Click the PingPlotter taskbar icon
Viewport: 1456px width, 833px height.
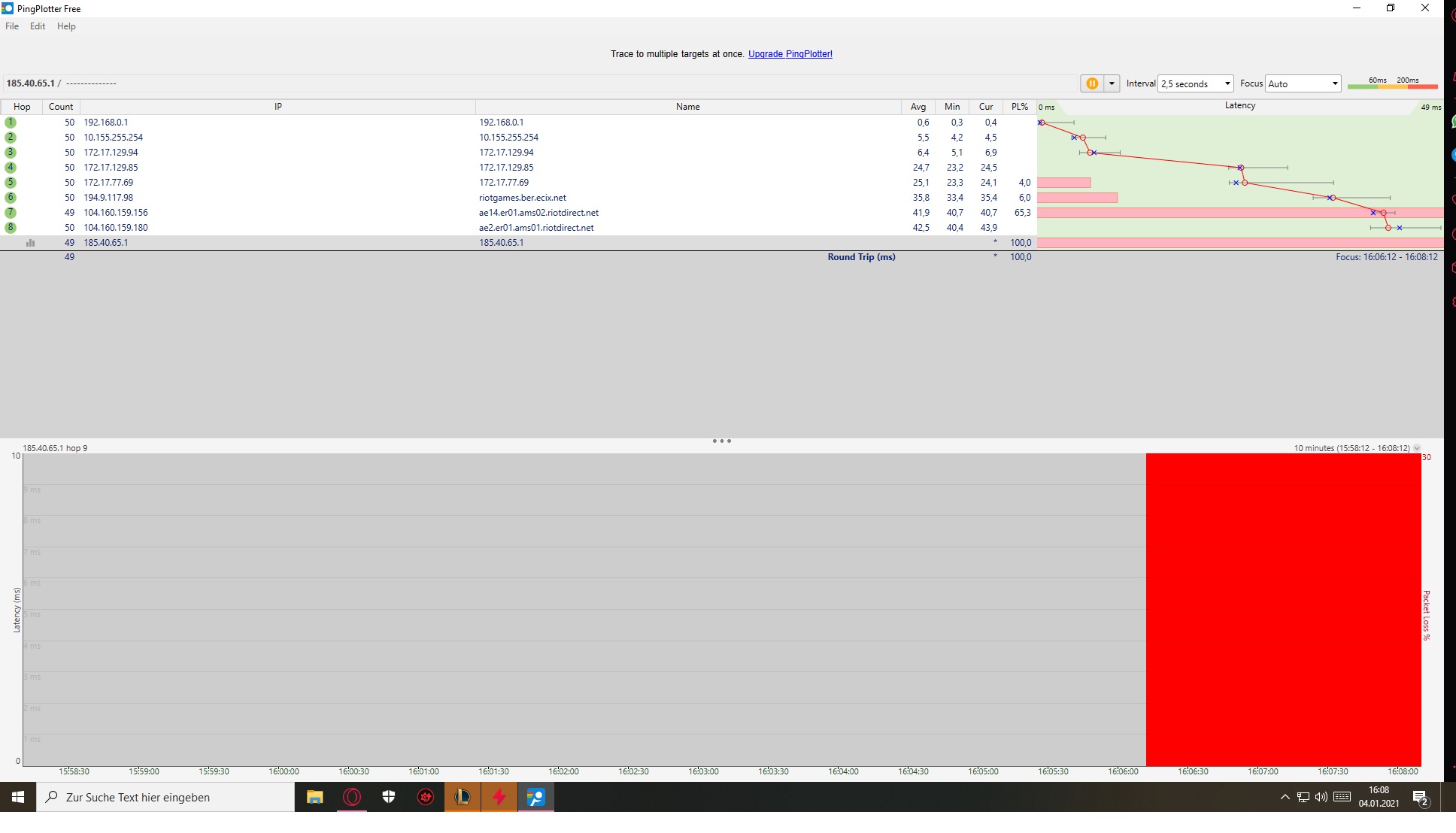[535, 797]
